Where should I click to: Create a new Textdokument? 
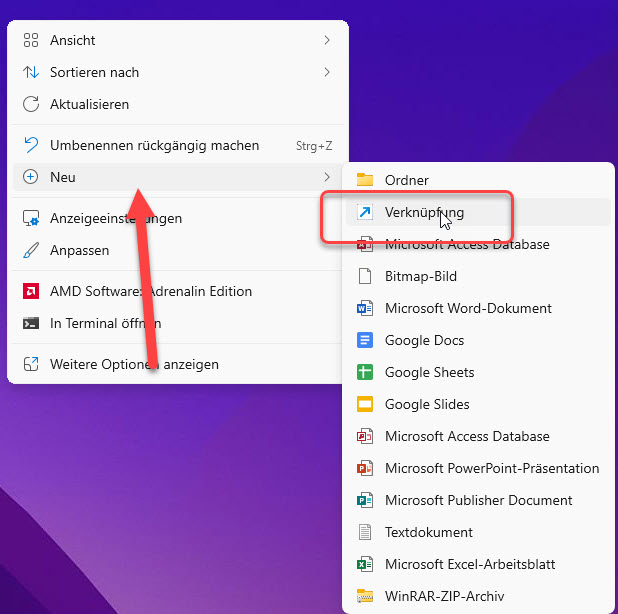(x=478, y=532)
